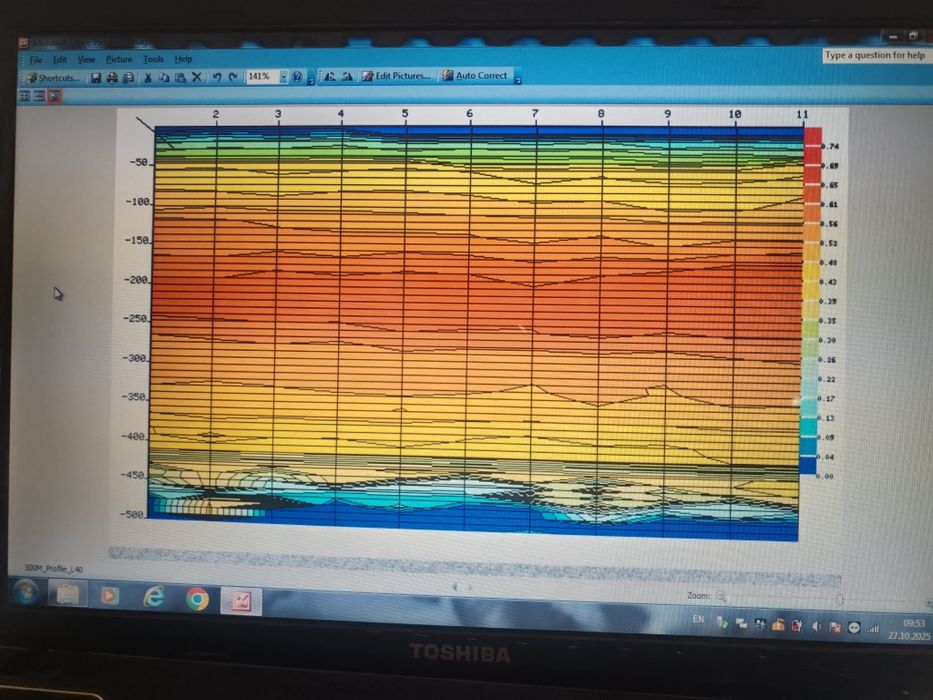Screen dimensions: 933x700
Task: Open the Shortcuts pane button
Action: coord(52,78)
